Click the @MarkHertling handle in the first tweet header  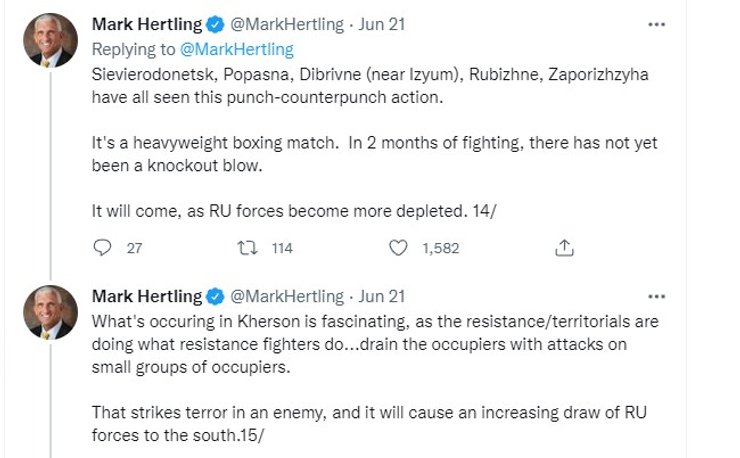pos(286,23)
